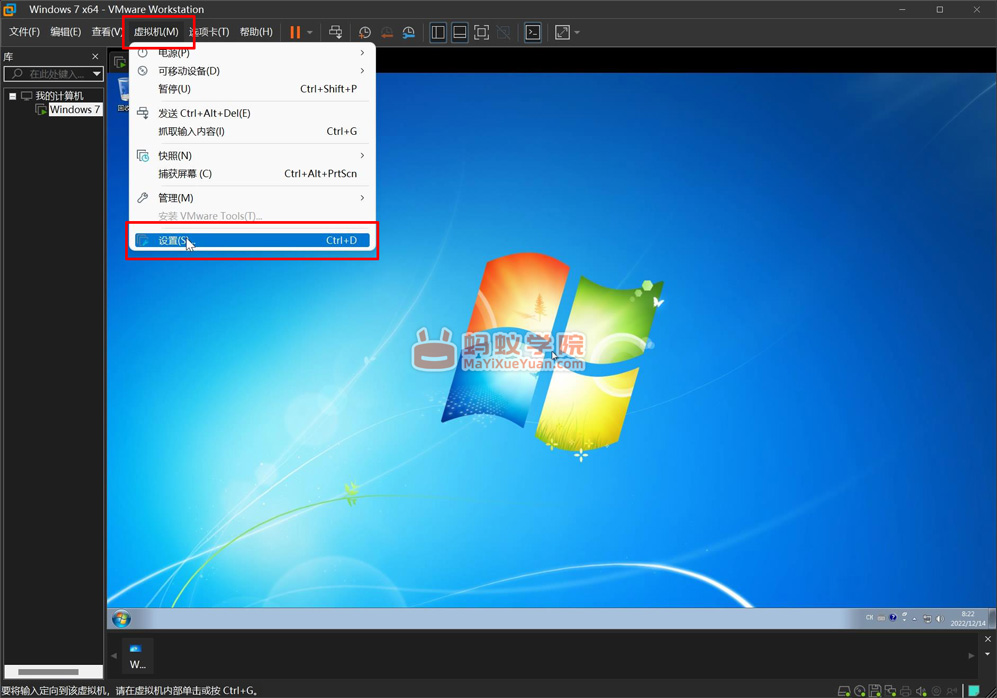Click the floppy drive status icon
Screen dimensions: 997x698
875,690
